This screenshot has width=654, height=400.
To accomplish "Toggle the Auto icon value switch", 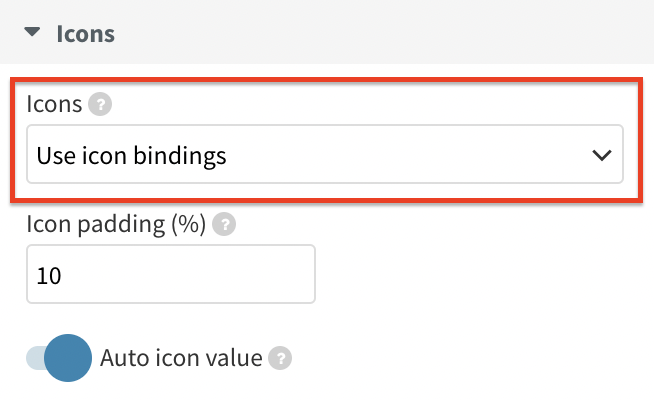I will [59, 358].
